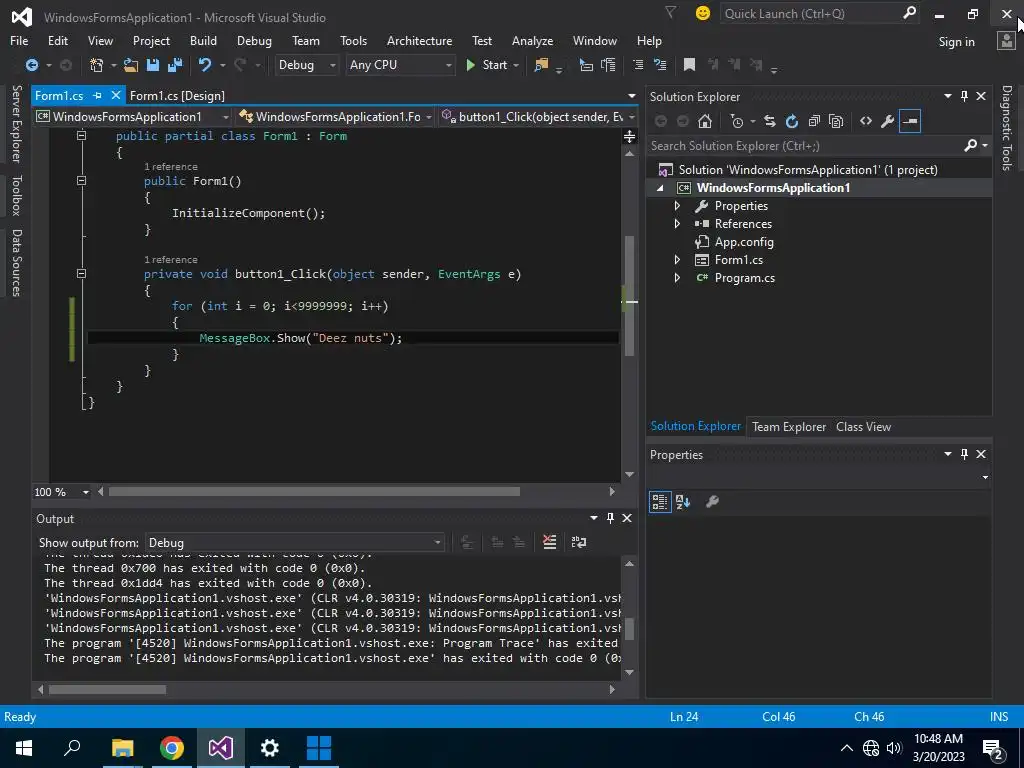This screenshot has height=768, width=1024.
Task: Open Property Pages wrench in Properties panel
Action: (x=712, y=502)
